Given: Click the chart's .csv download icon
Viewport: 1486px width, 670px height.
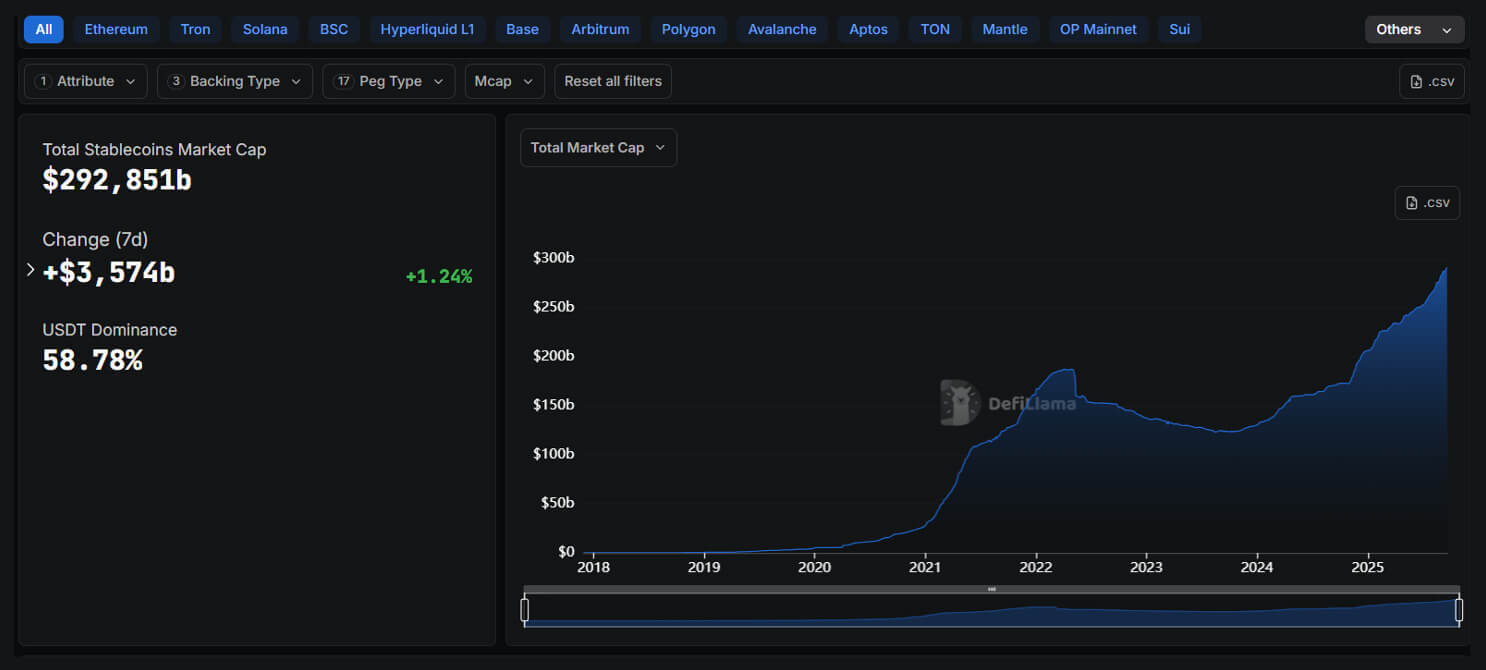Looking at the screenshot, I should pos(1427,202).
